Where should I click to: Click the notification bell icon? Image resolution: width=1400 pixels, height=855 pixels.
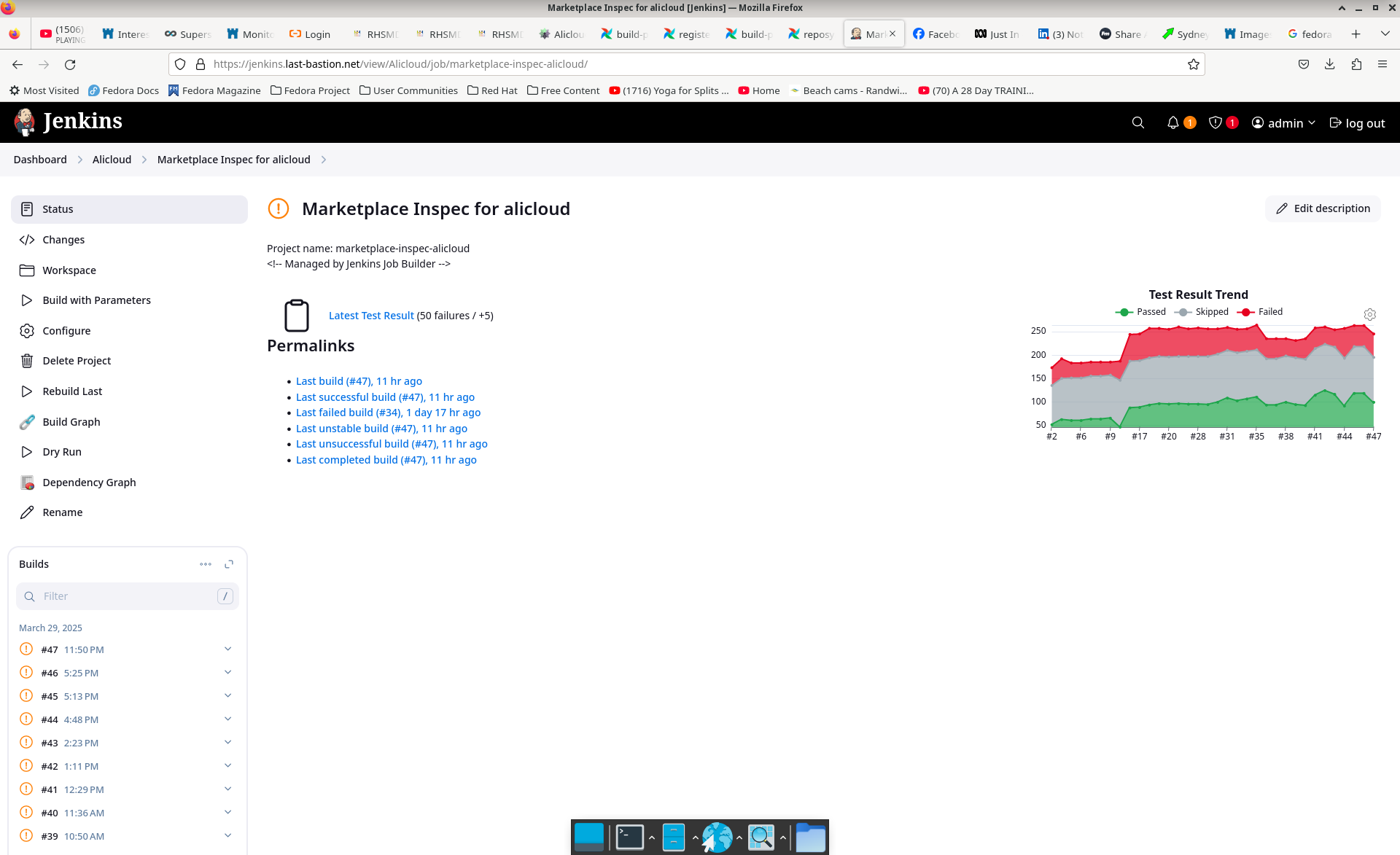[1174, 122]
